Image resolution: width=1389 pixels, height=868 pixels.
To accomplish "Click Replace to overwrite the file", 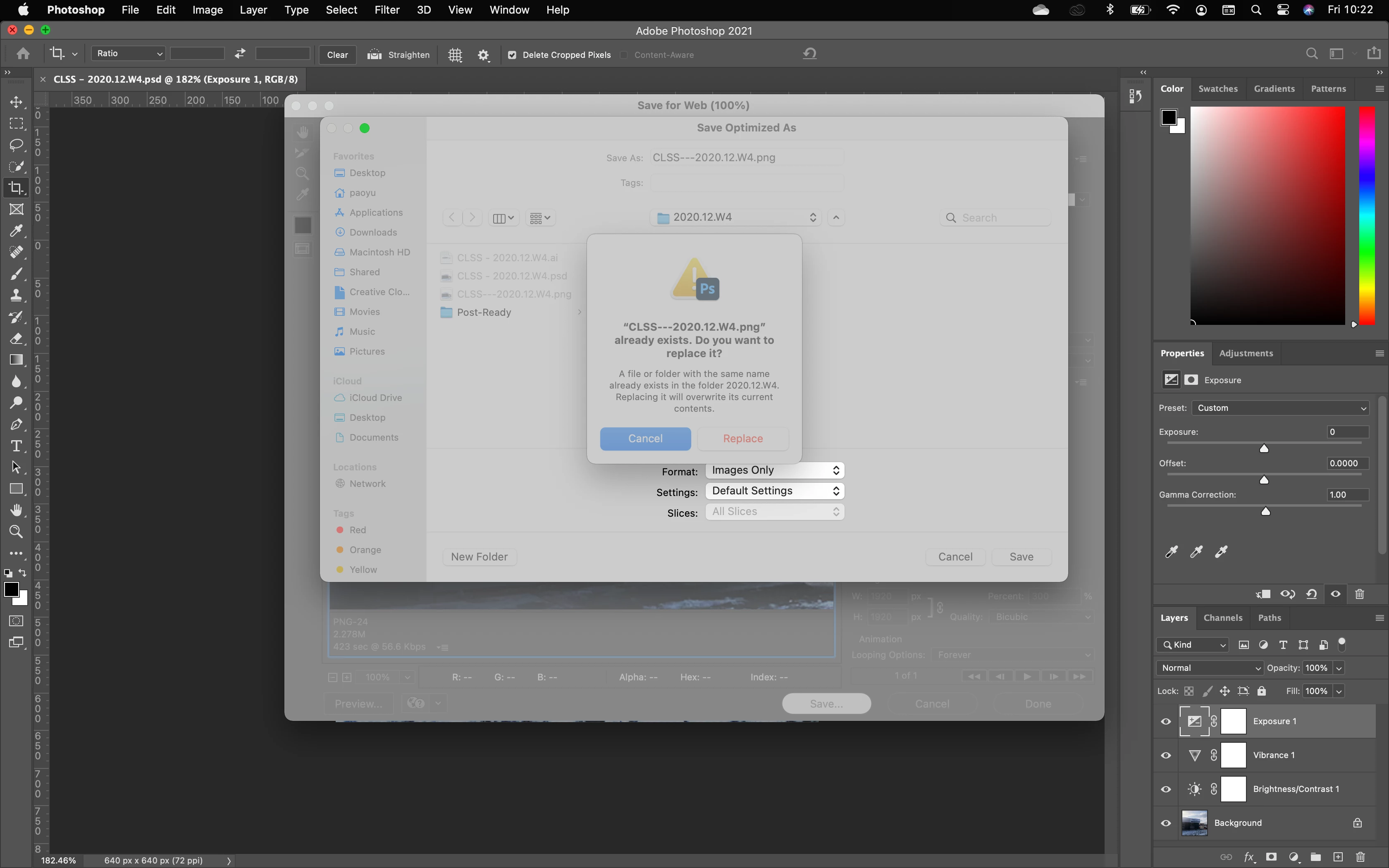I will 743,439.
